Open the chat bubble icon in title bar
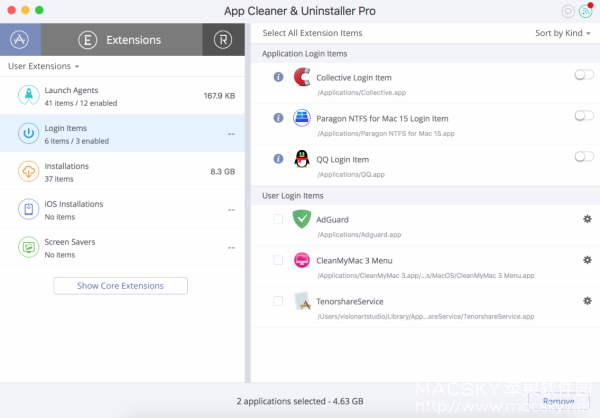This screenshot has height=418, width=600. (x=568, y=11)
